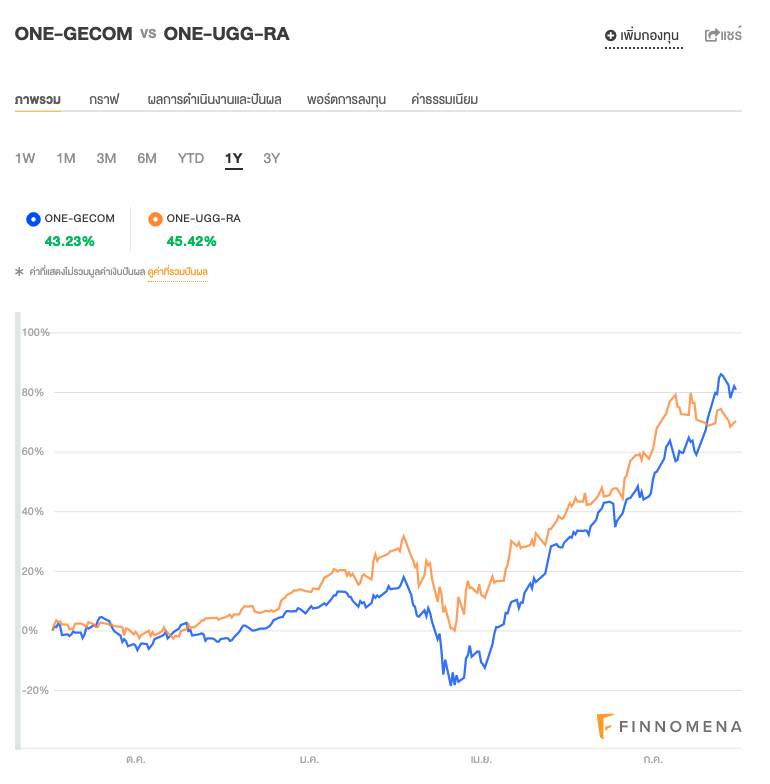The image size is (770, 784).
Task: Click the share arrow icon
Action: click(x=712, y=36)
